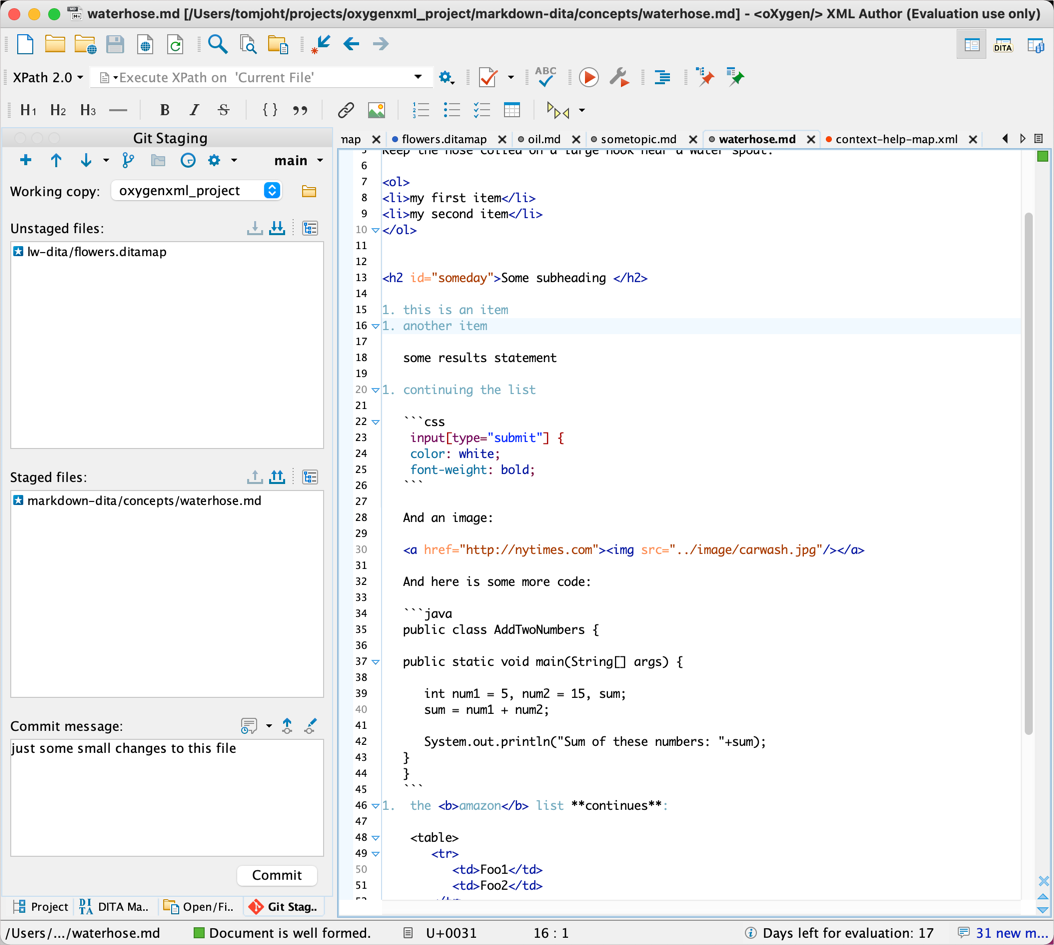The image size is (1054, 945).
Task: Stage all unstaged files with the double-arrow icon
Action: [277, 228]
